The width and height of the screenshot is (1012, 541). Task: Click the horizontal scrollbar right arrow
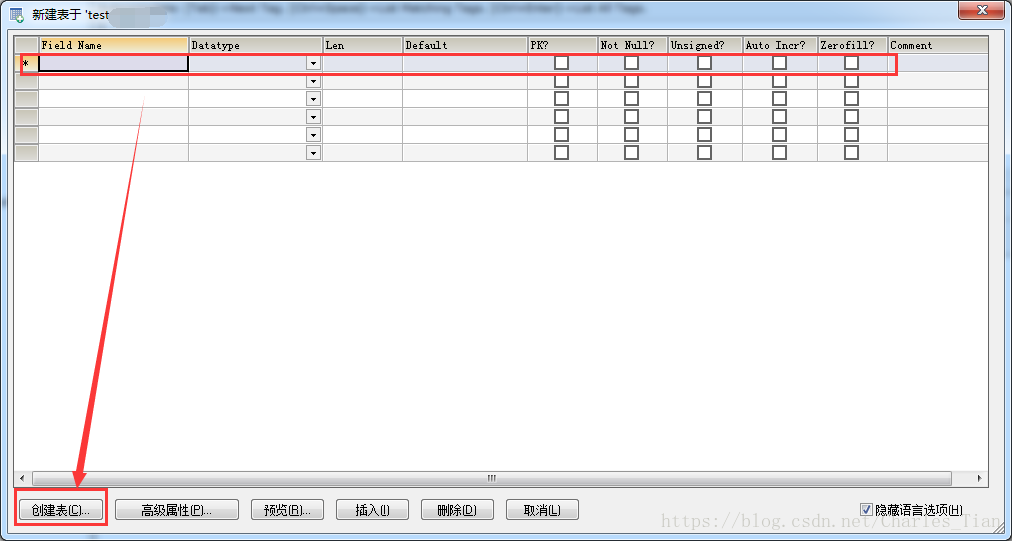point(980,478)
